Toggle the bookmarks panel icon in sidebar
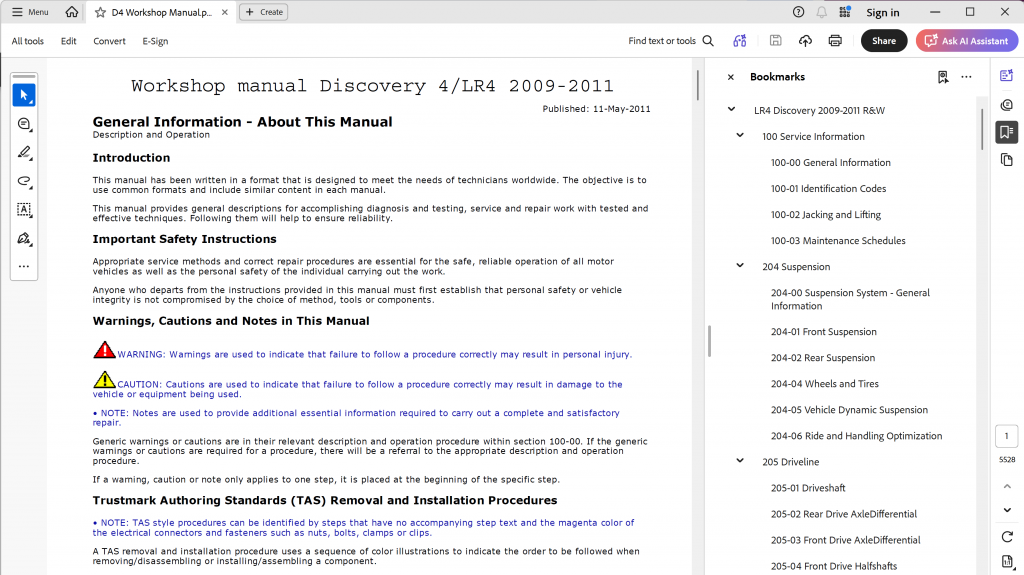The width and height of the screenshot is (1024, 575). coord(1006,132)
